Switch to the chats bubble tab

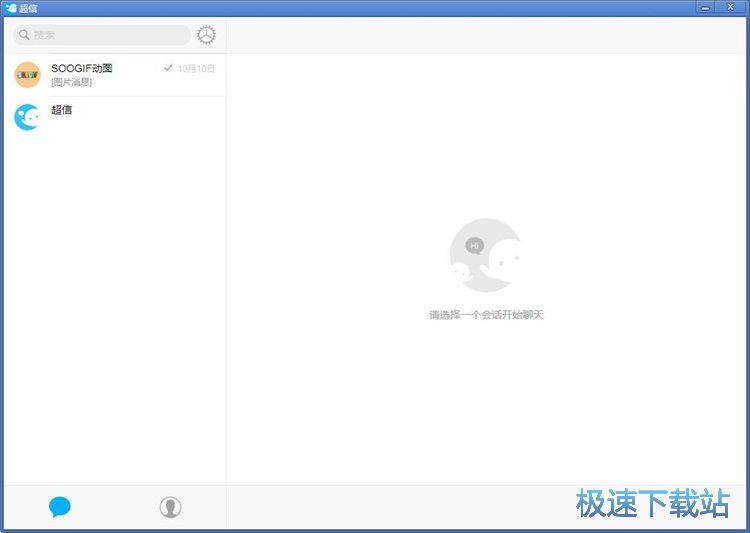point(60,507)
